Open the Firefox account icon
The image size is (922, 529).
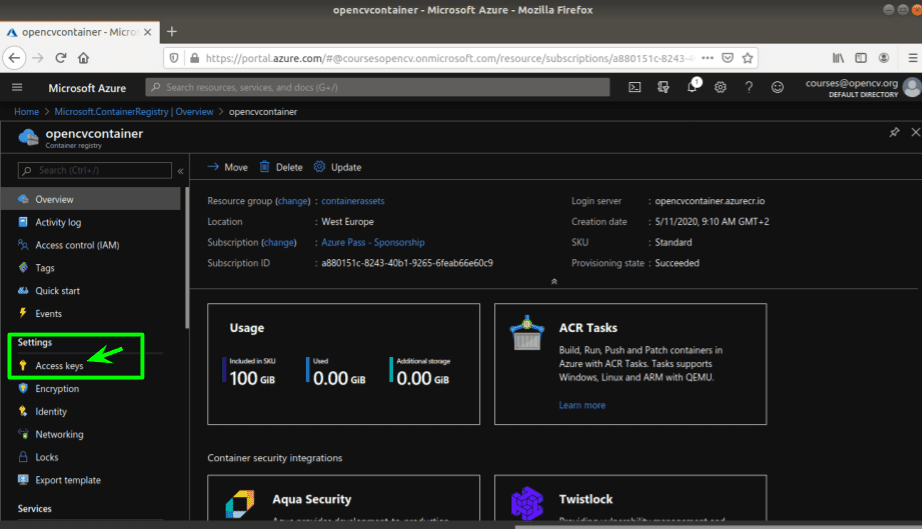click(884, 58)
